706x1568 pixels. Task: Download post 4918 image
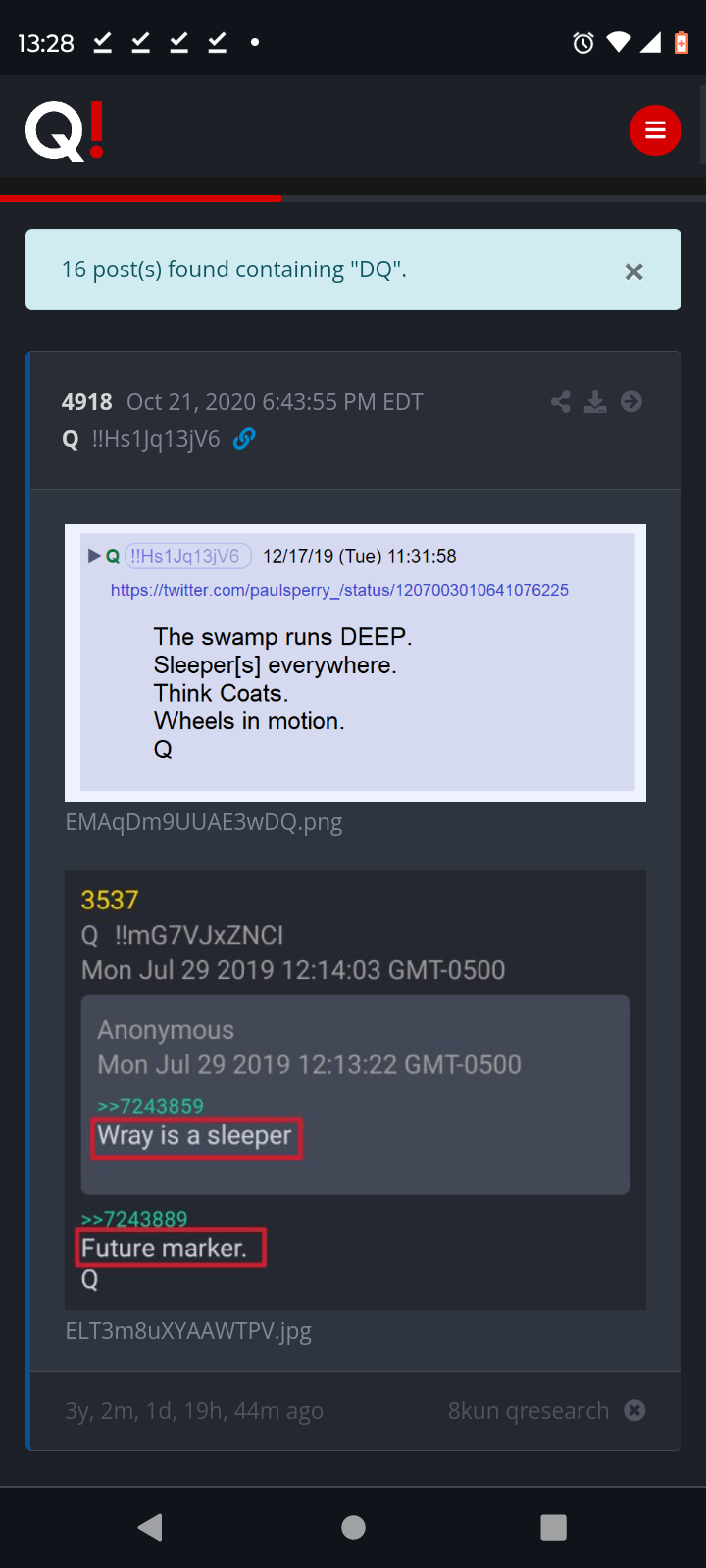(x=595, y=401)
